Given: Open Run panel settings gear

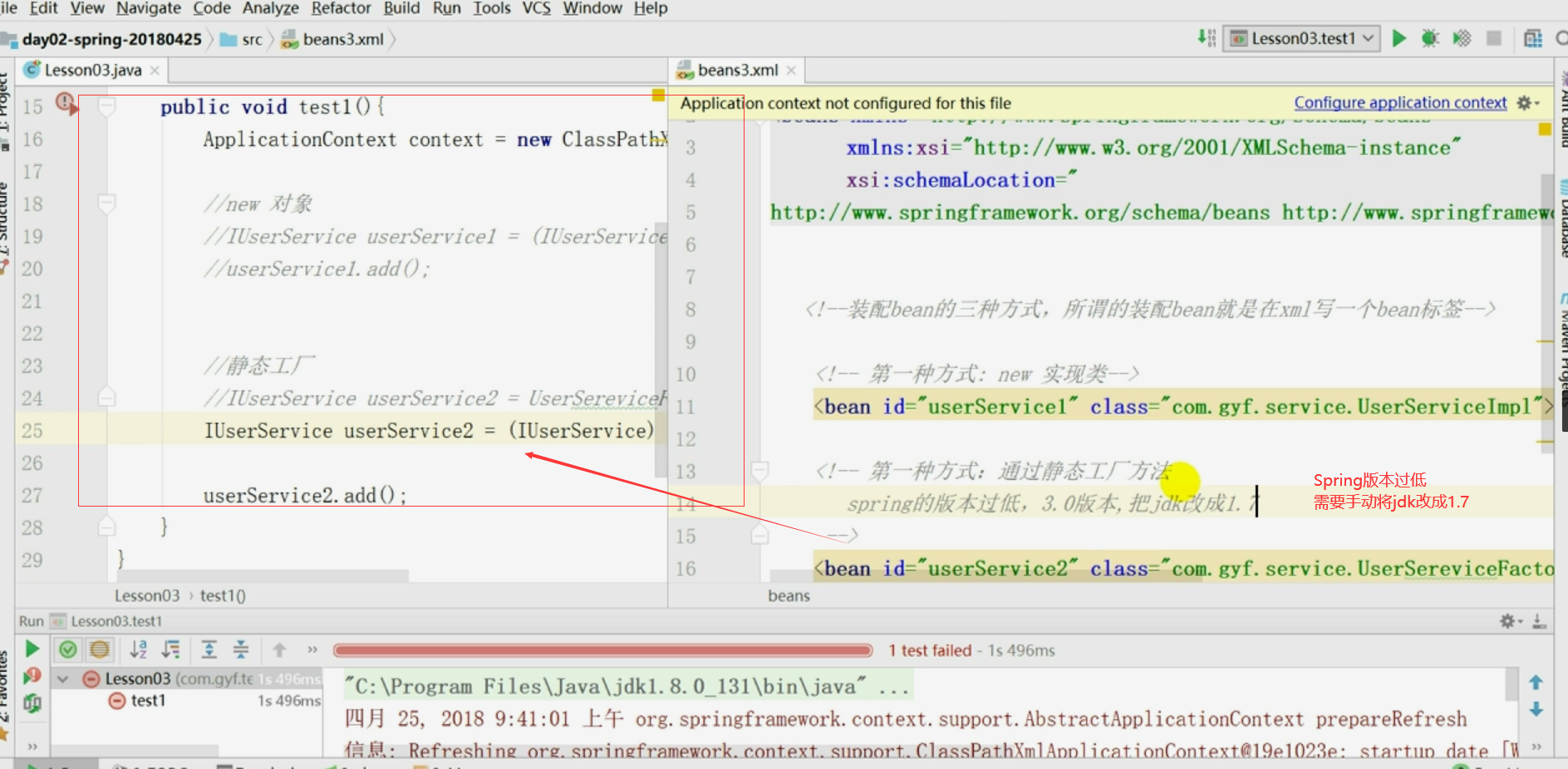Looking at the screenshot, I should [1510, 621].
